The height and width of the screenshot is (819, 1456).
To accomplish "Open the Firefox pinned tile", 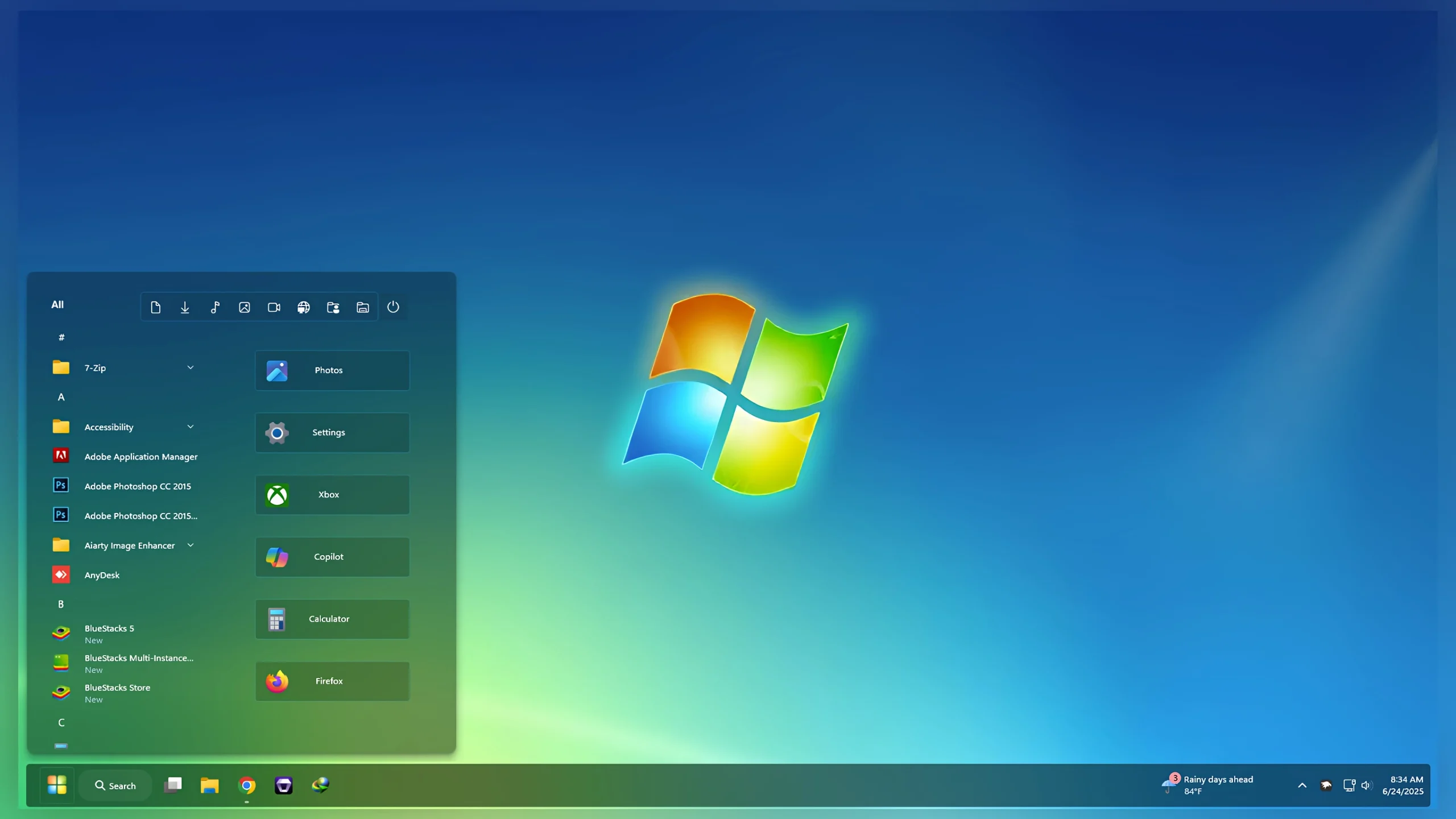I will tap(332, 681).
